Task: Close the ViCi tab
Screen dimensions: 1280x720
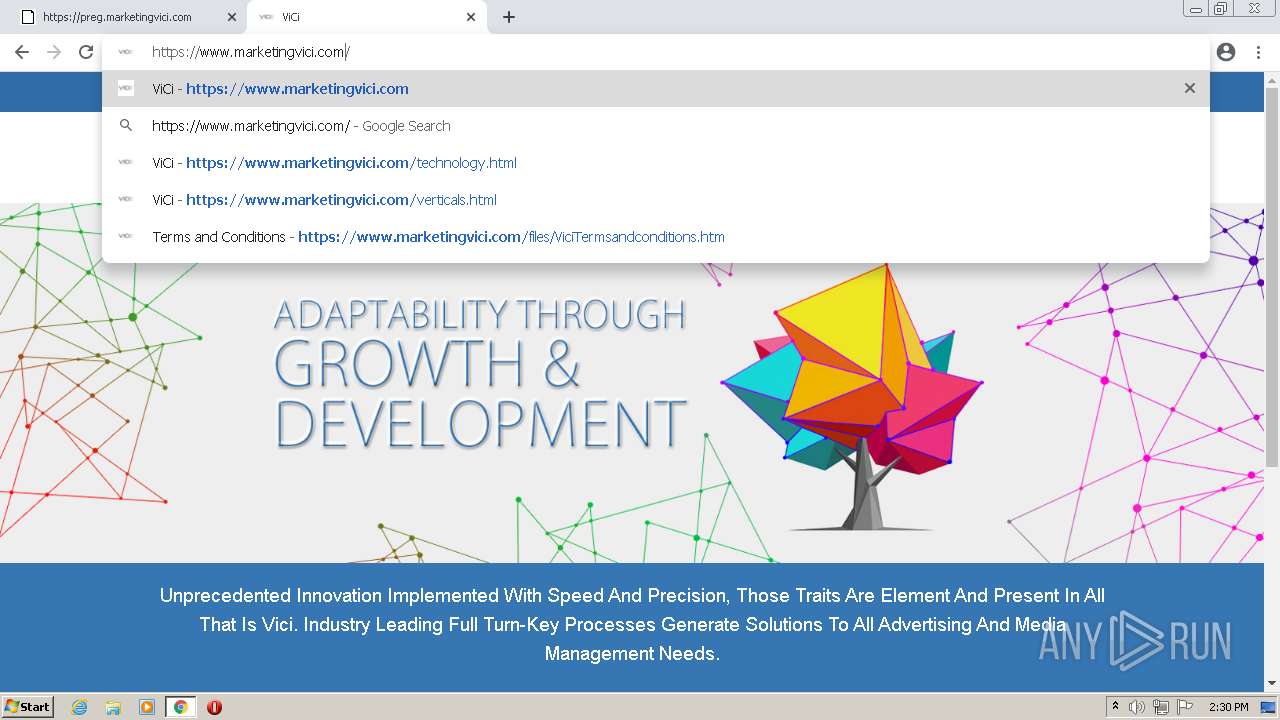Action: point(471,17)
